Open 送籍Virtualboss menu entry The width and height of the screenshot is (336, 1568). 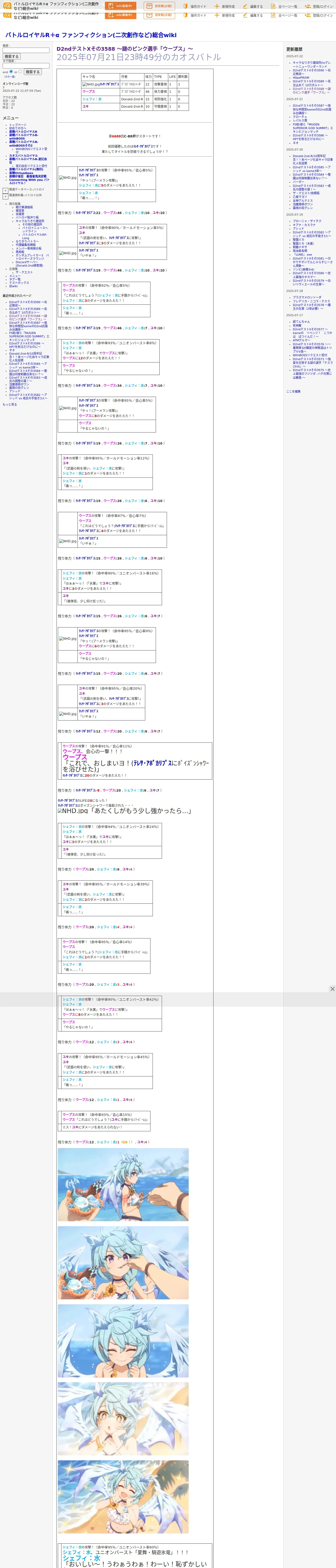click(x=21, y=173)
